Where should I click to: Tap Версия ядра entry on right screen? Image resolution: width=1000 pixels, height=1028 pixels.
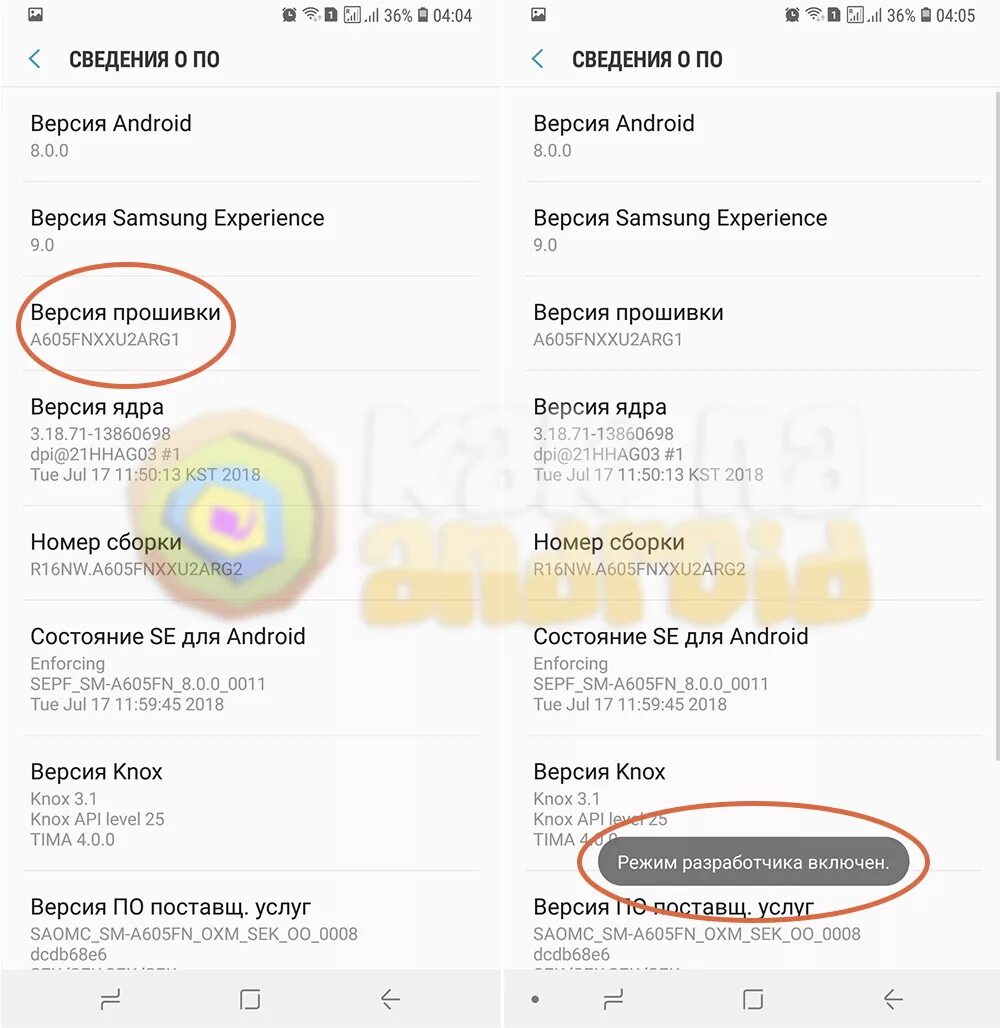click(754, 439)
